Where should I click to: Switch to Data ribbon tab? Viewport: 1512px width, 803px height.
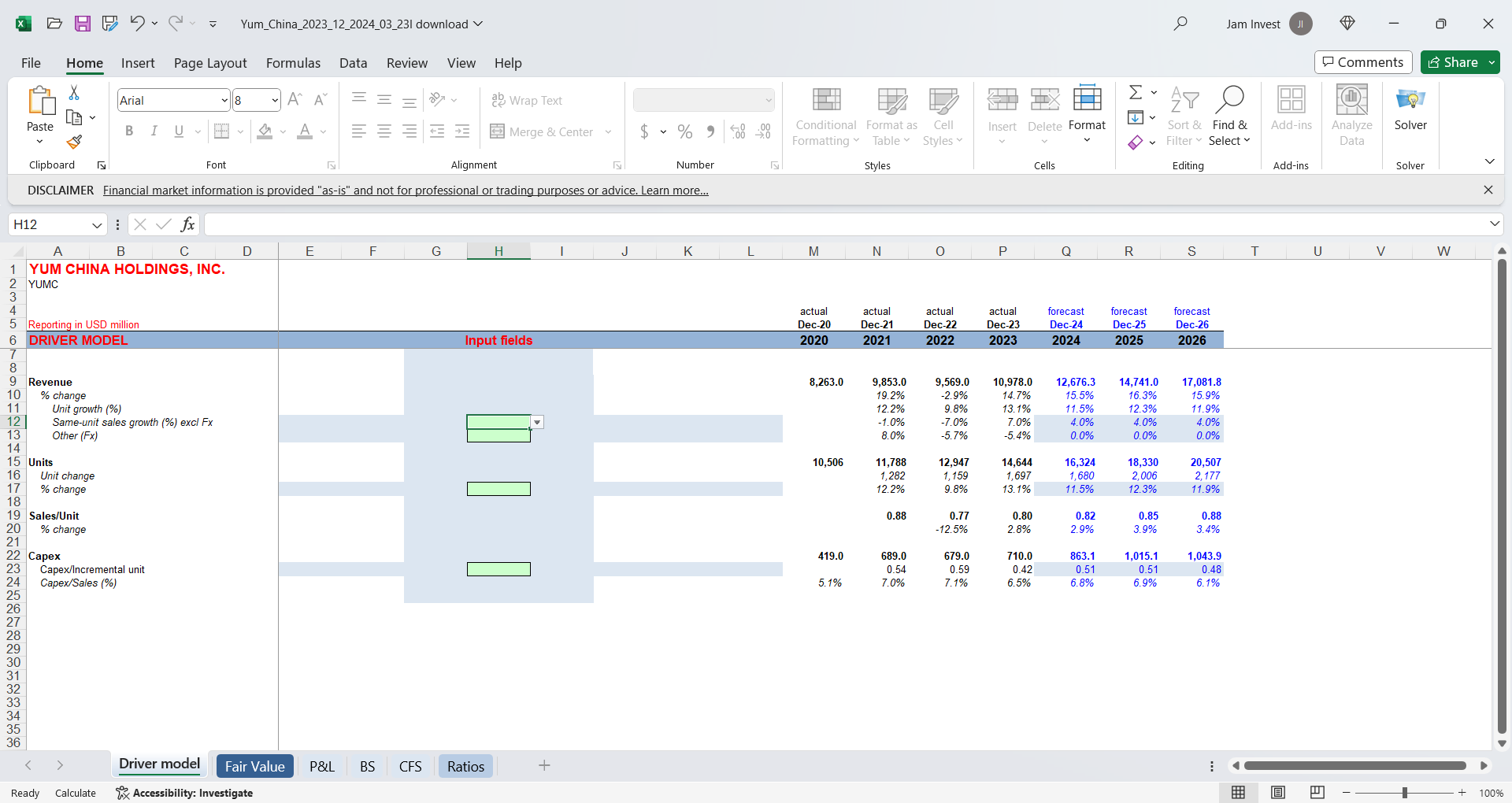pyautogui.click(x=353, y=63)
